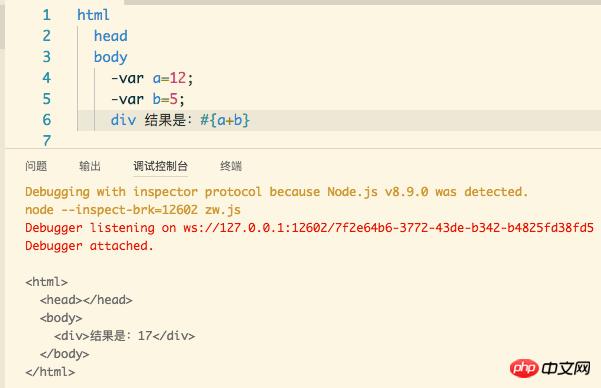Screen dimensions: 601x388
Task: Switch to the 问题 tab
Action: click(36, 166)
